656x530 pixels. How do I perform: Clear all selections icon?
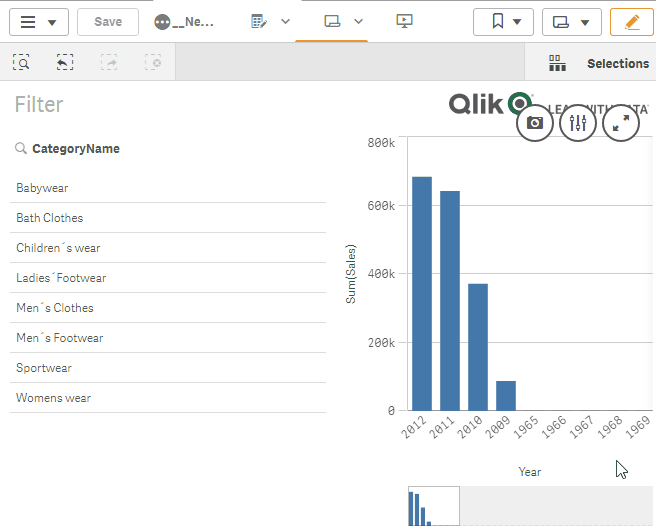coord(153,62)
